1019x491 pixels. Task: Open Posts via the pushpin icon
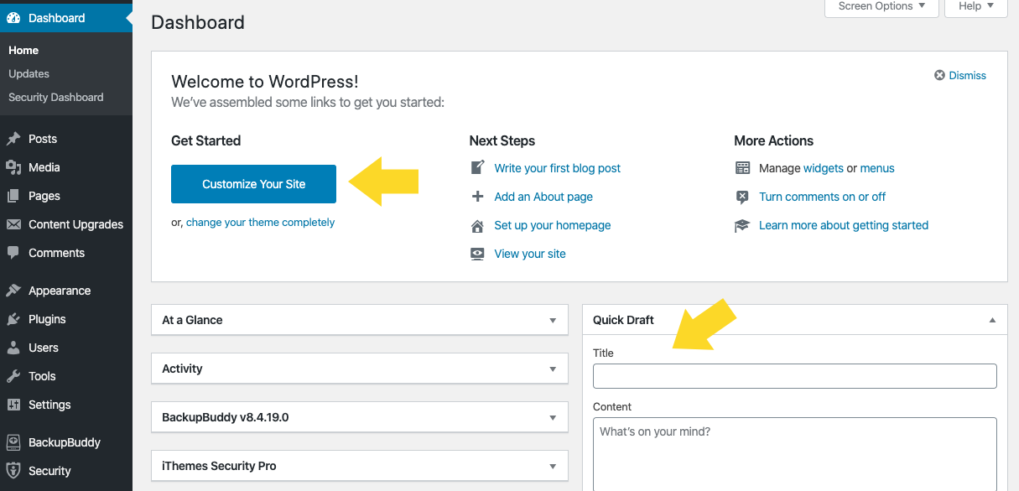tap(13, 139)
